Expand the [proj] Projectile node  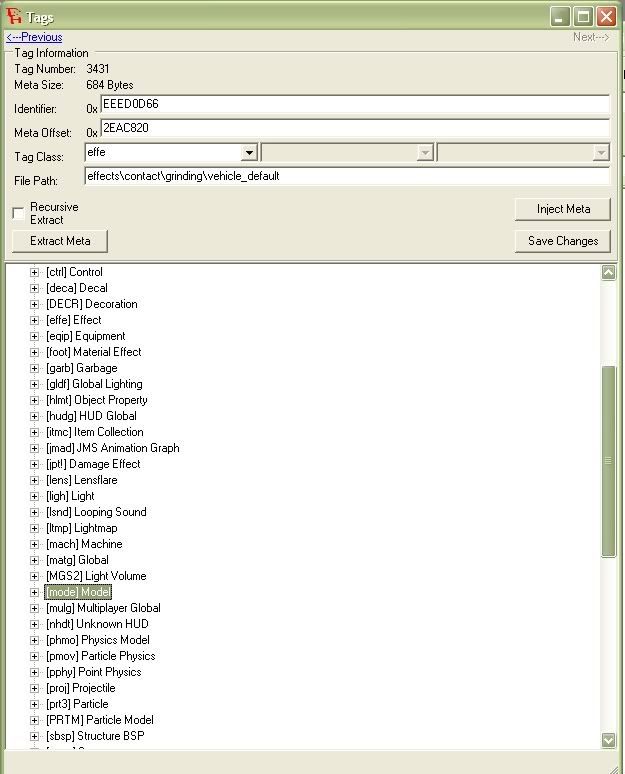[34, 689]
